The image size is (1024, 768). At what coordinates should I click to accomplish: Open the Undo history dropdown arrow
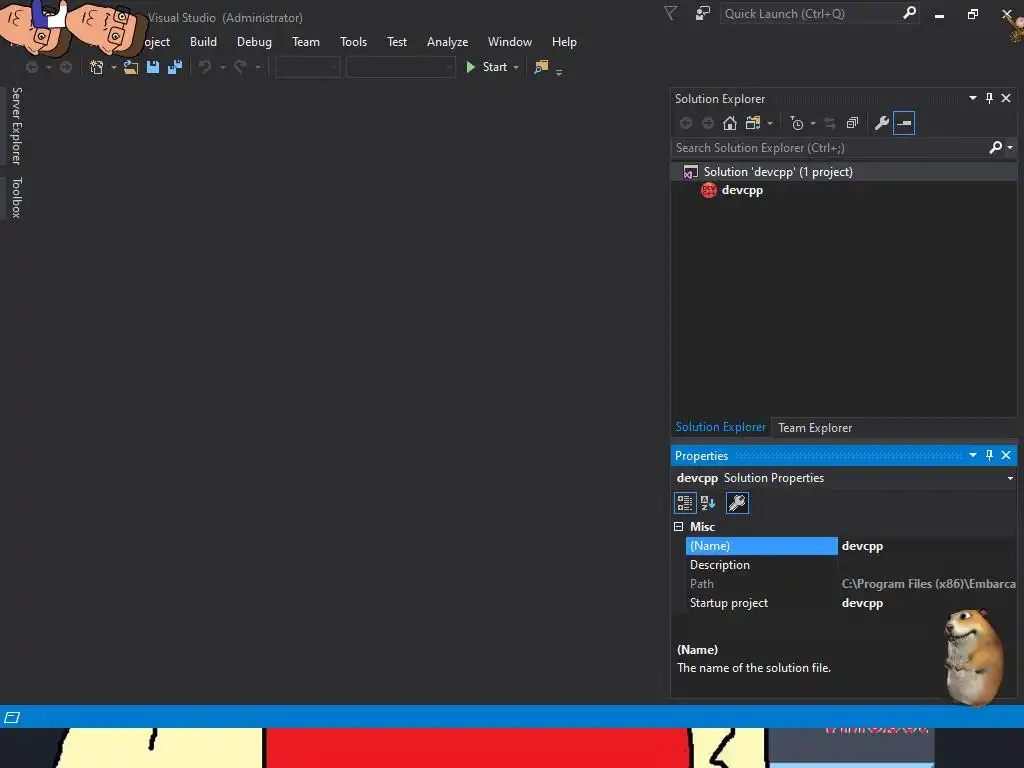click(223, 67)
